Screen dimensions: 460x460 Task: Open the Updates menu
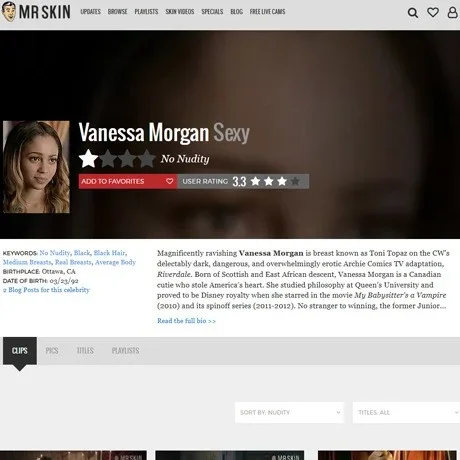click(90, 12)
